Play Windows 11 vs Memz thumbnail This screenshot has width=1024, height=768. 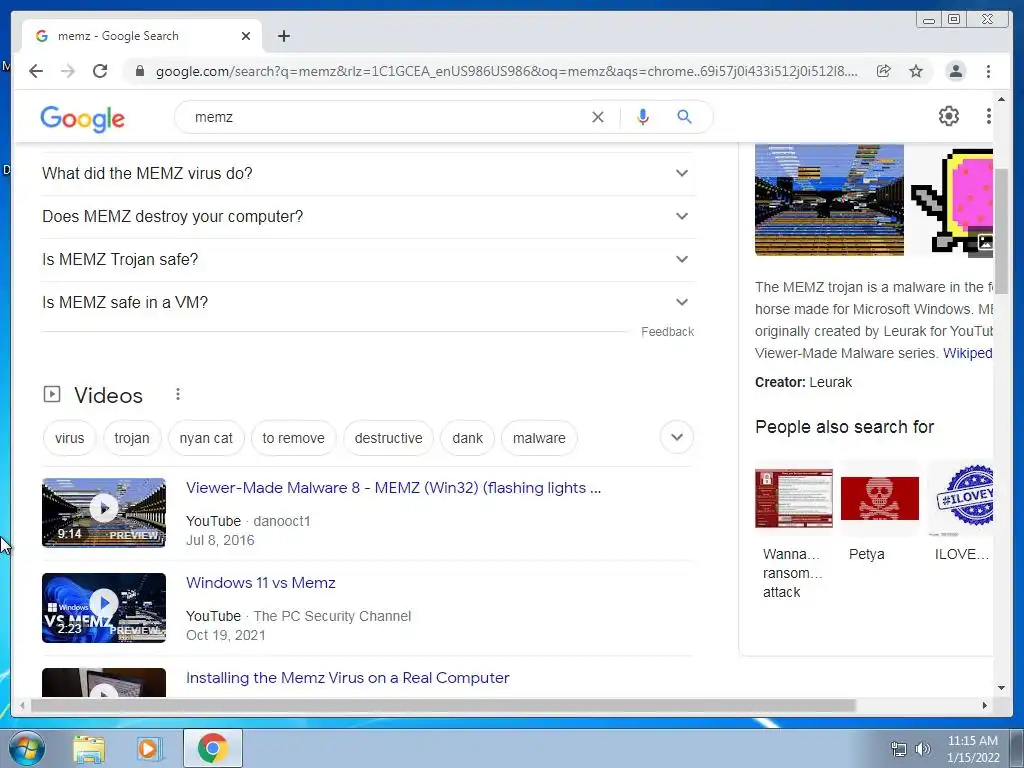[104, 608]
